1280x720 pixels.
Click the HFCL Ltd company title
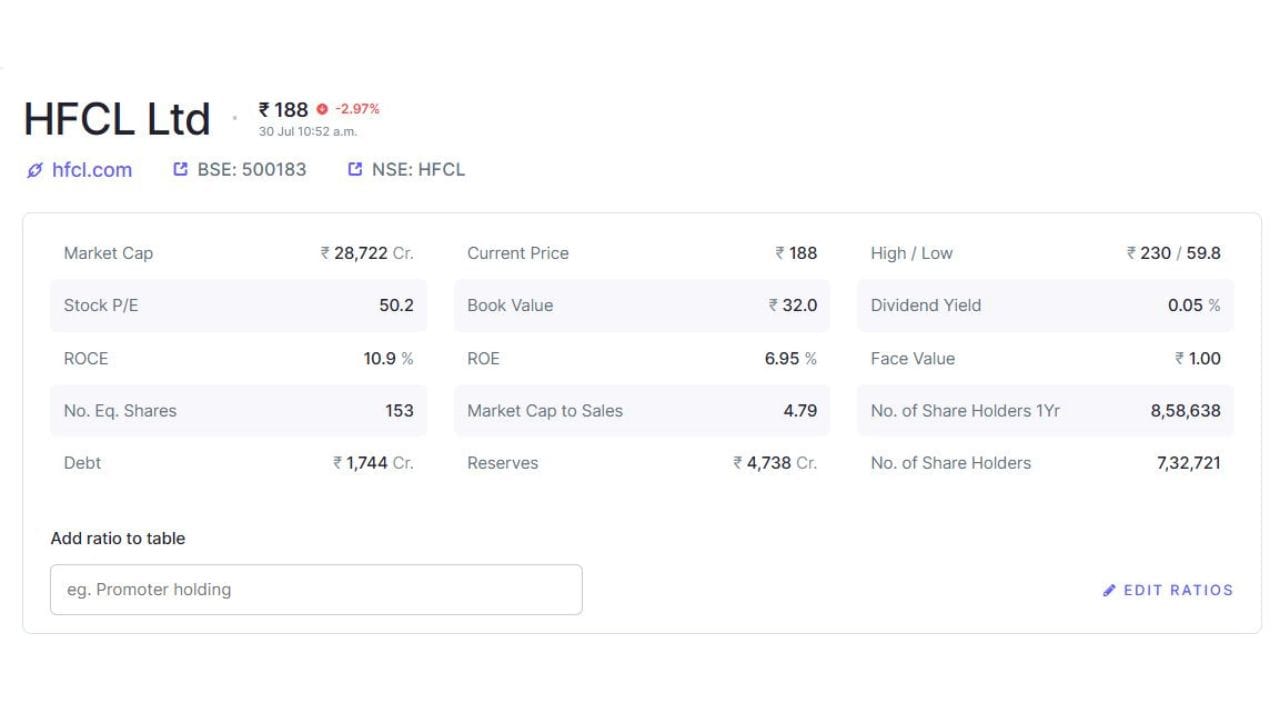[117, 119]
